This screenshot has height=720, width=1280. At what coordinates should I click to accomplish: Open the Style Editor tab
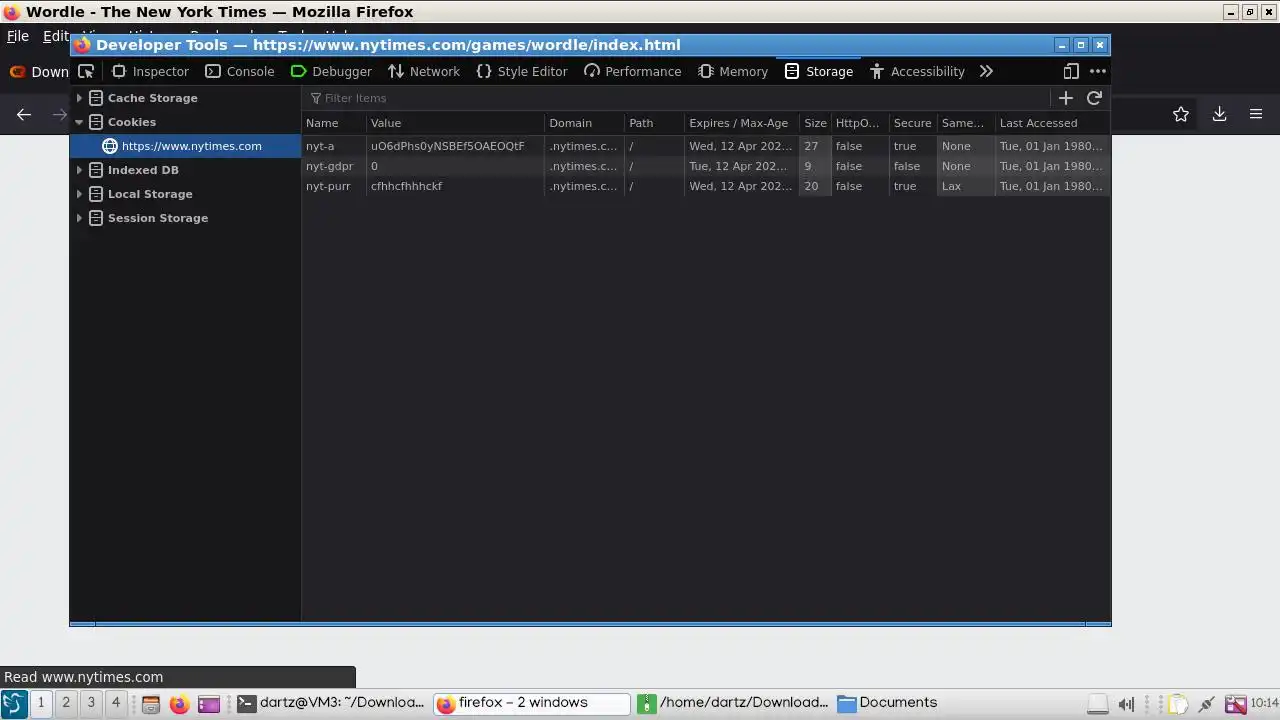(522, 71)
